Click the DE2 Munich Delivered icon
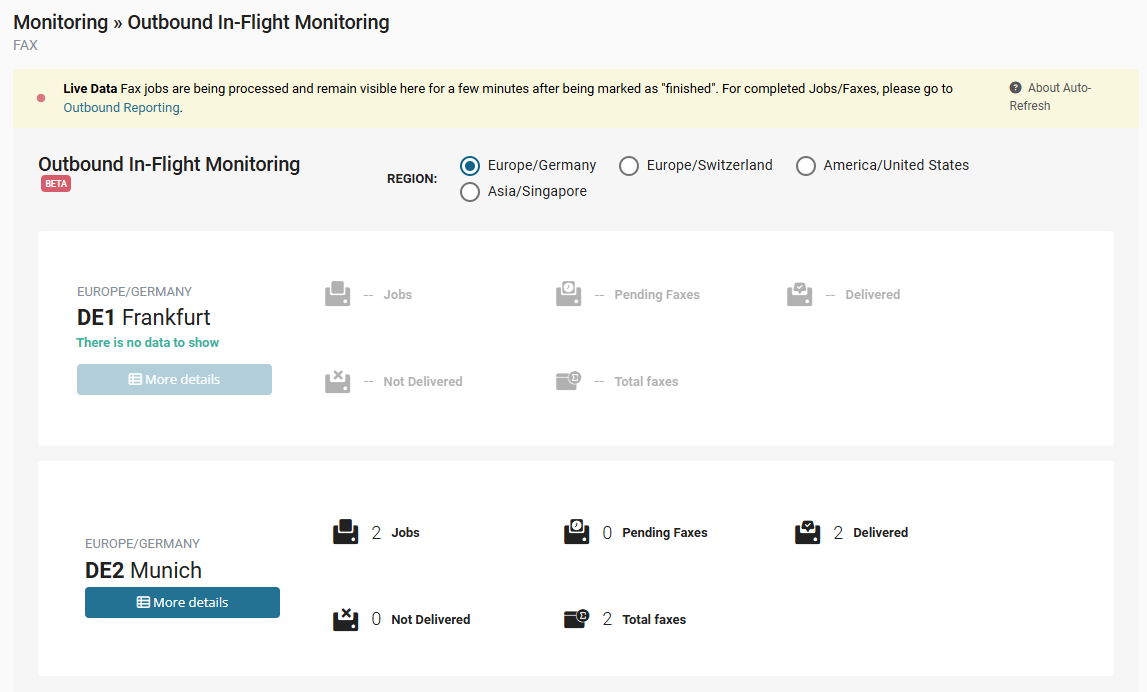 pyautogui.click(x=807, y=532)
